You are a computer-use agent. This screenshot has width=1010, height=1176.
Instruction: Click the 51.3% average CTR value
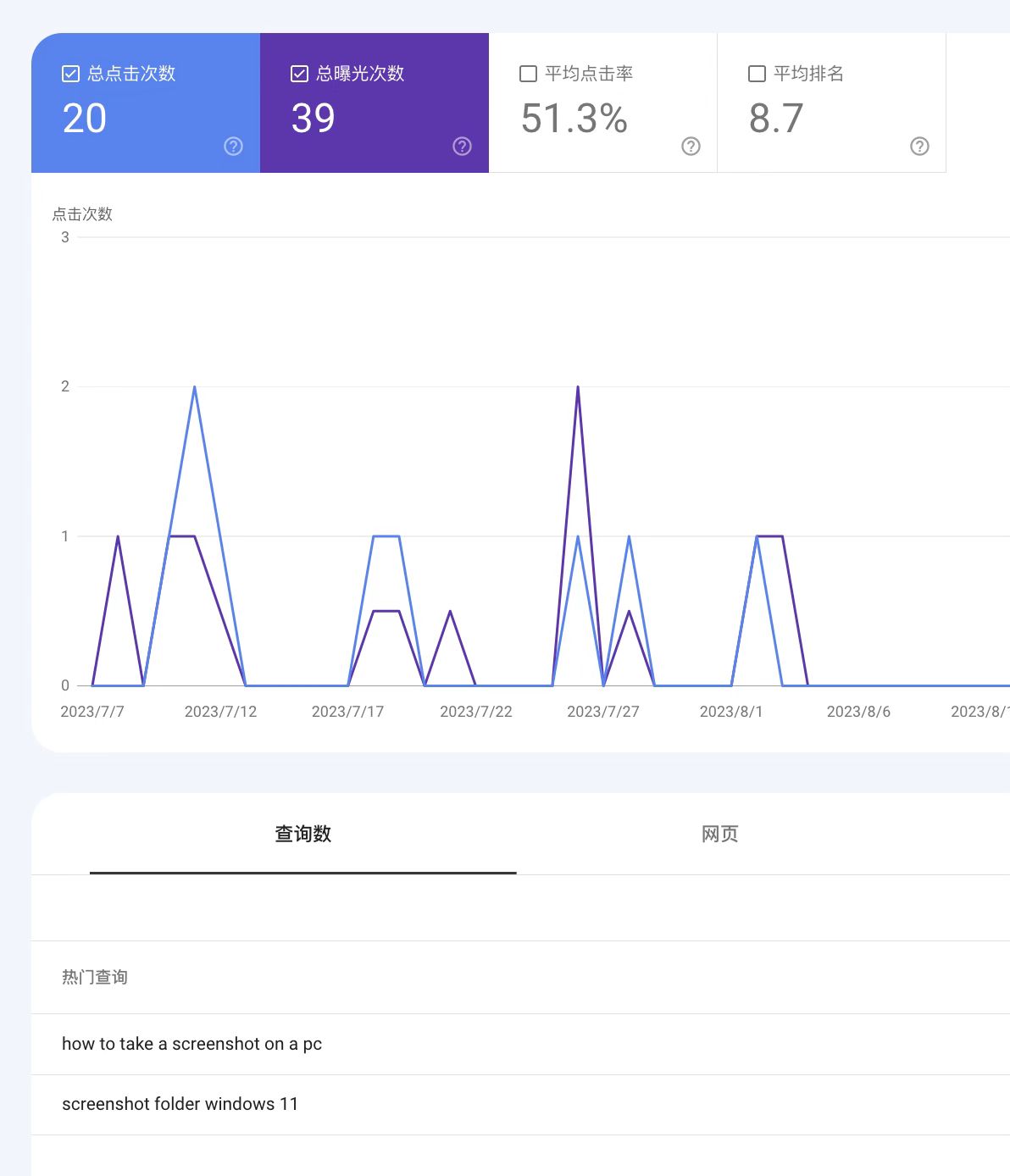pos(574,119)
